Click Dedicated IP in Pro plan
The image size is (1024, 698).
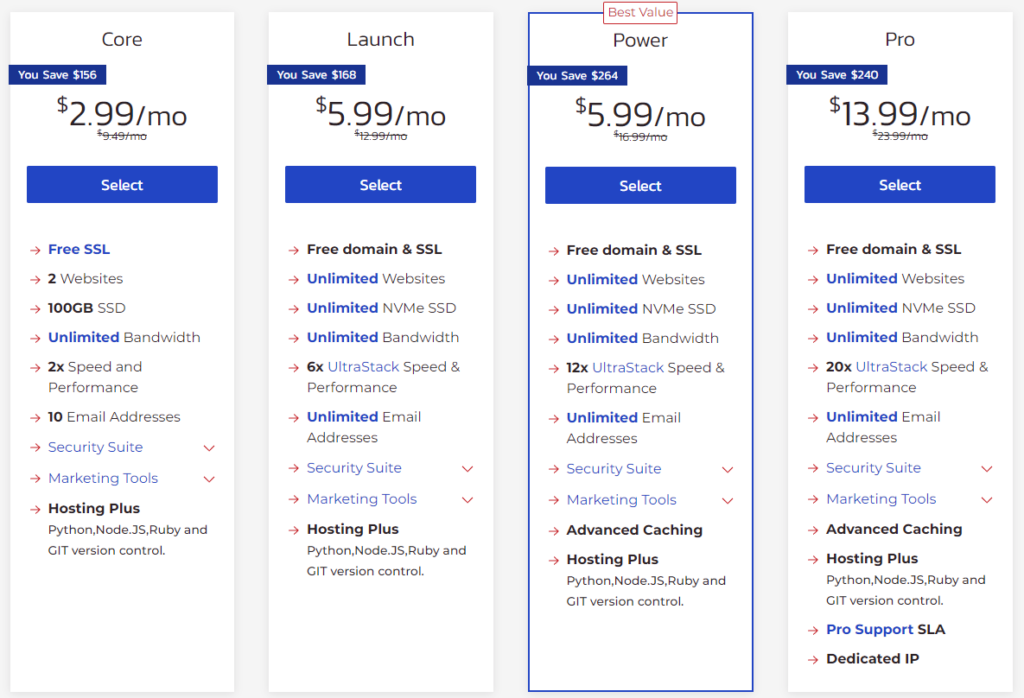872,659
